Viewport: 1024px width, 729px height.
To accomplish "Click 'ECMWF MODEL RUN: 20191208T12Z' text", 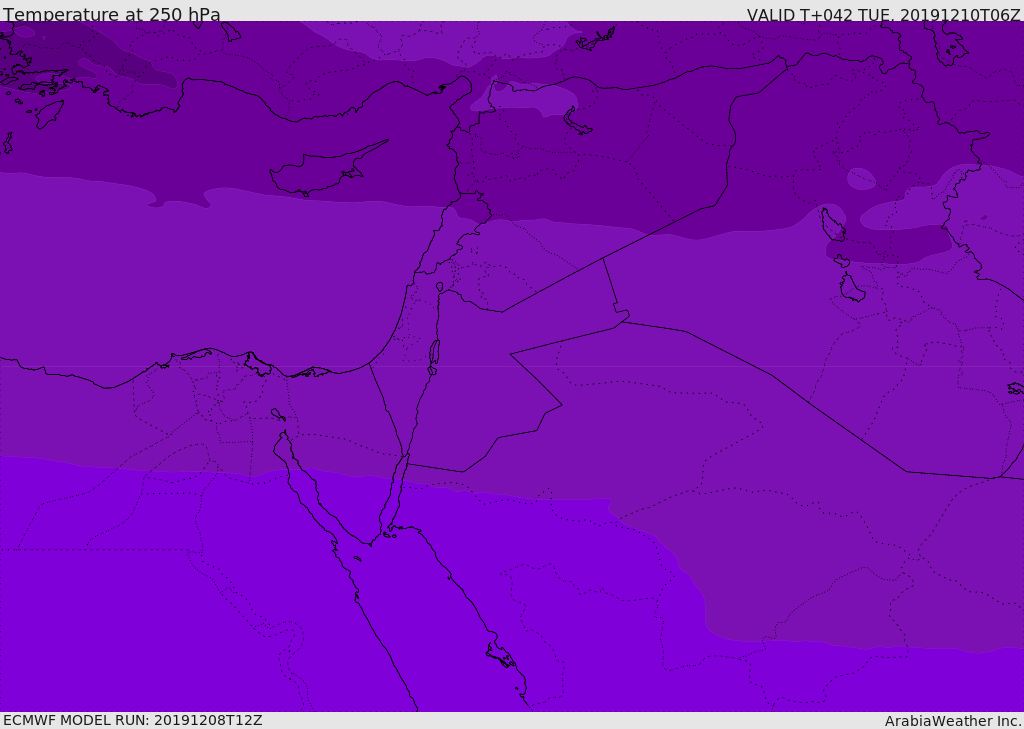I will (x=133, y=720).
